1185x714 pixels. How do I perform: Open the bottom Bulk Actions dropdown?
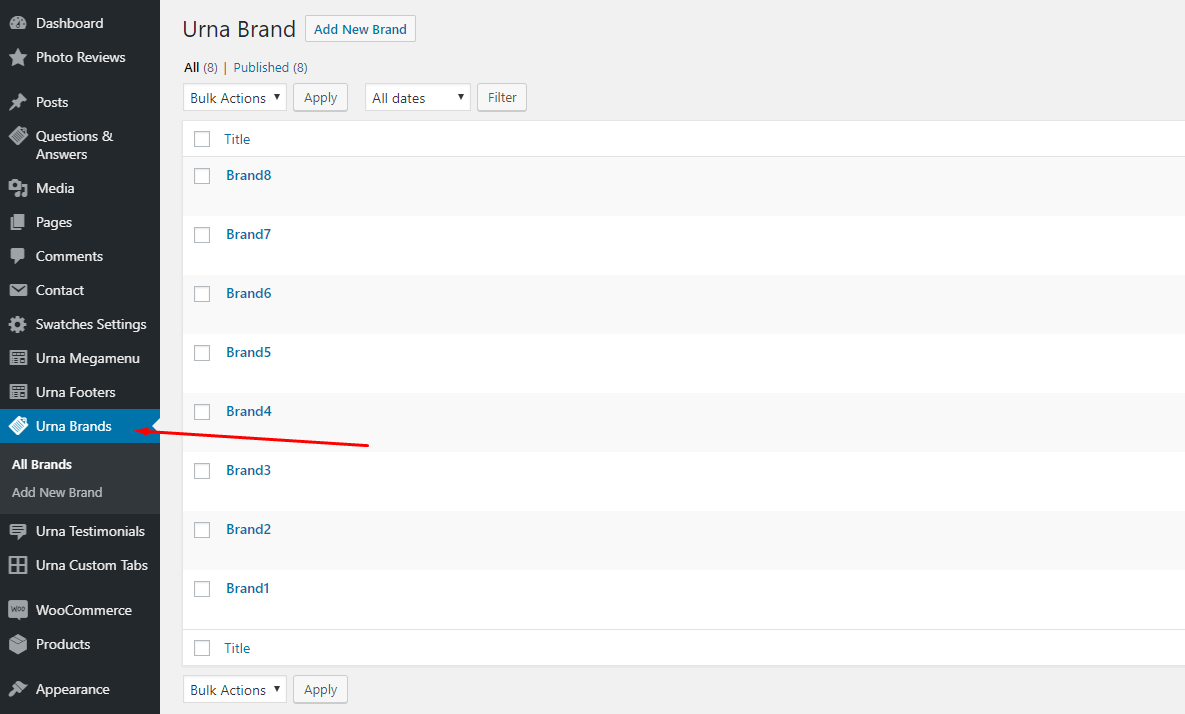coord(235,689)
